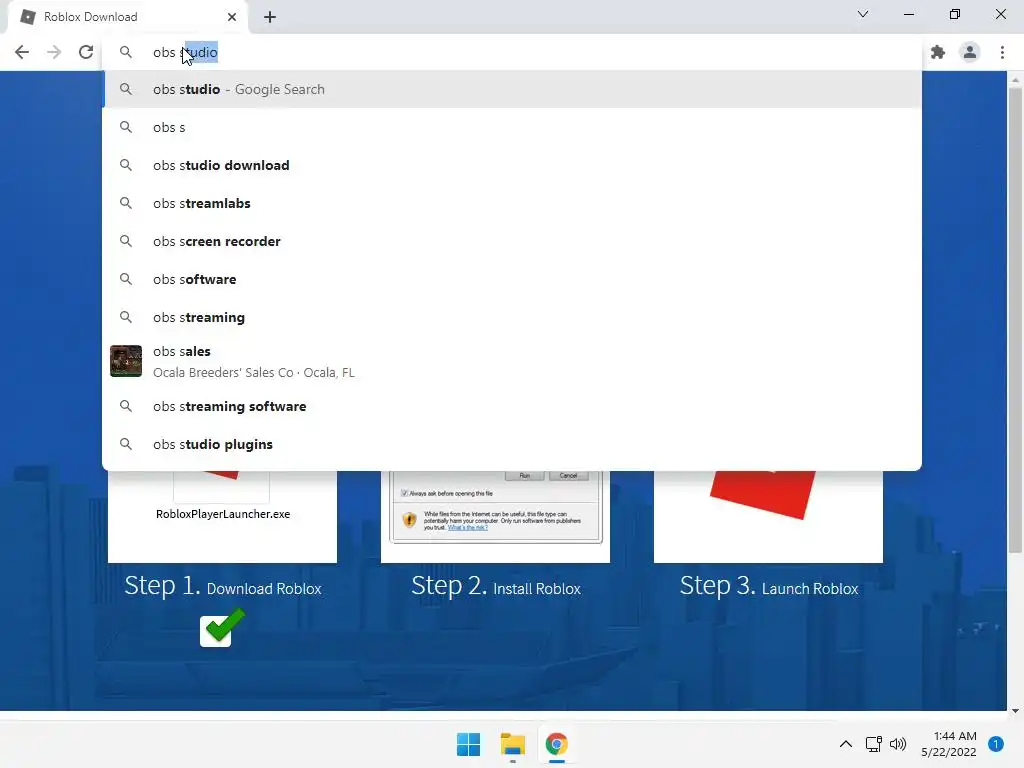Open File Explorer from taskbar
Viewport: 1024px width, 768px height.
(513, 744)
